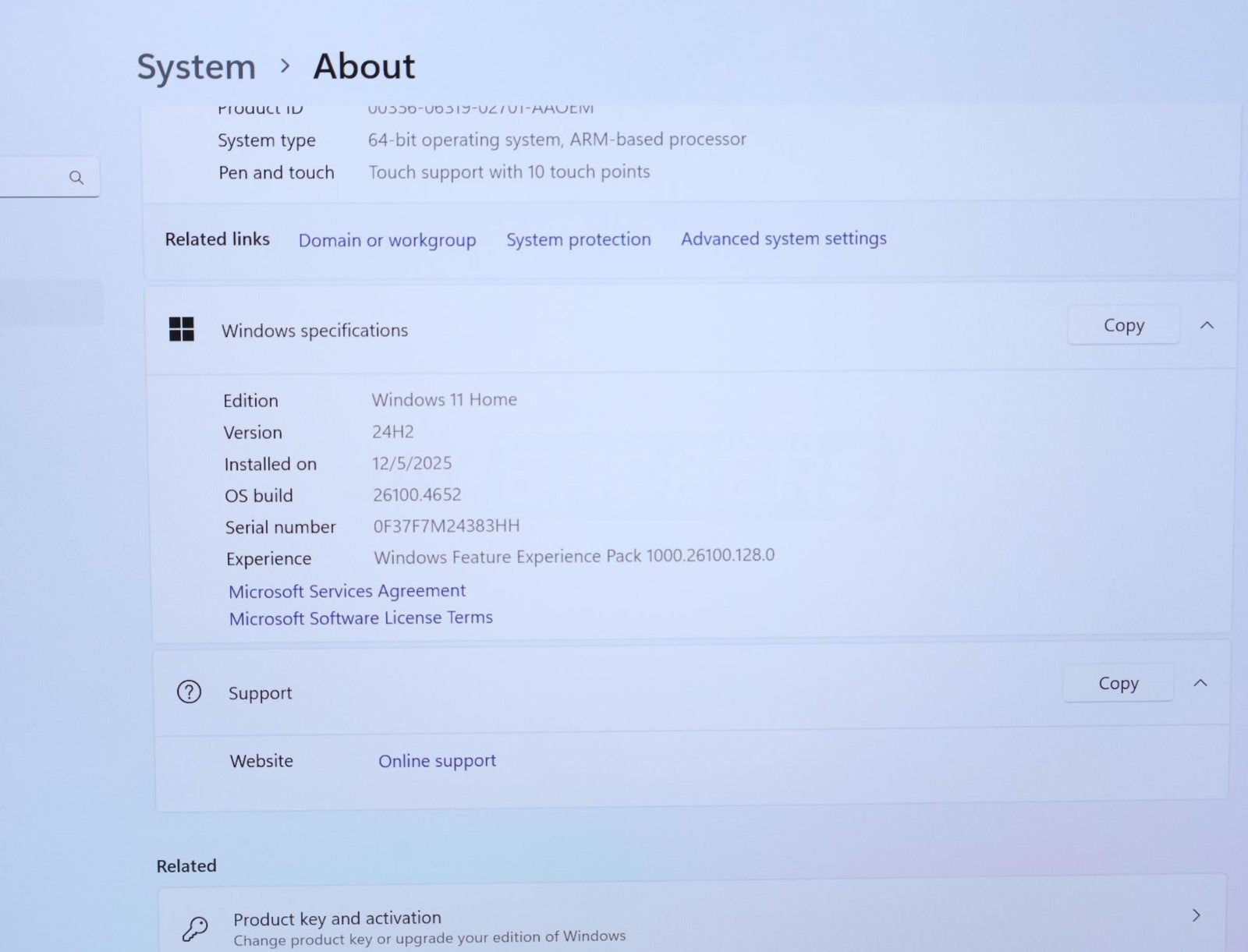The height and width of the screenshot is (952, 1248).
Task: Open Product key and activation via its chevron
Action: pyautogui.click(x=1196, y=915)
